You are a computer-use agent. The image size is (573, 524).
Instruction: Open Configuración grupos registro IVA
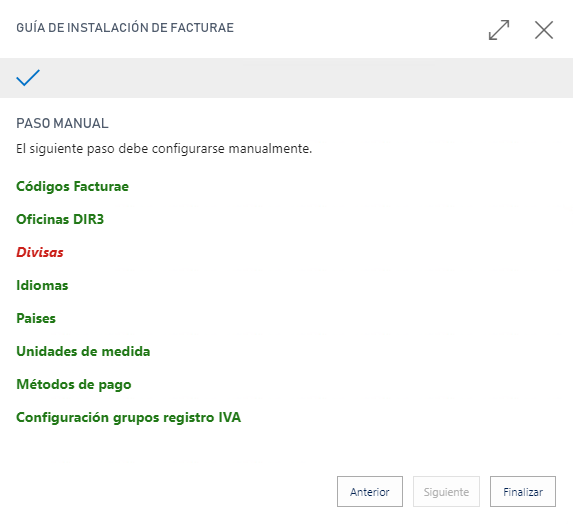pos(129,417)
